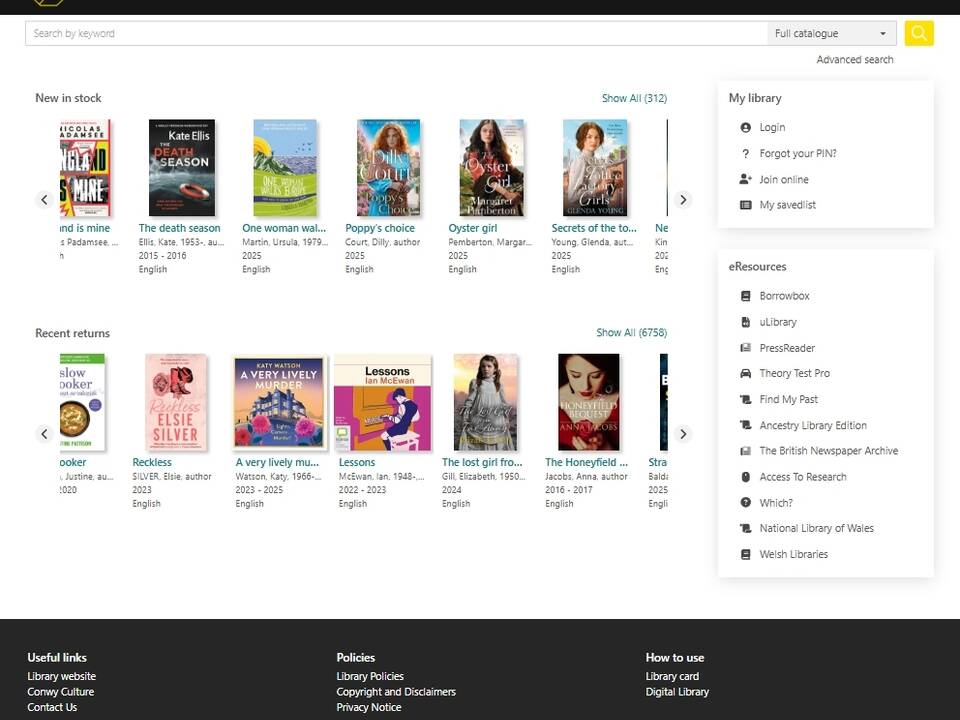The width and height of the screenshot is (960, 720).
Task: Open PressReader eResource link
Action: click(x=787, y=348)
